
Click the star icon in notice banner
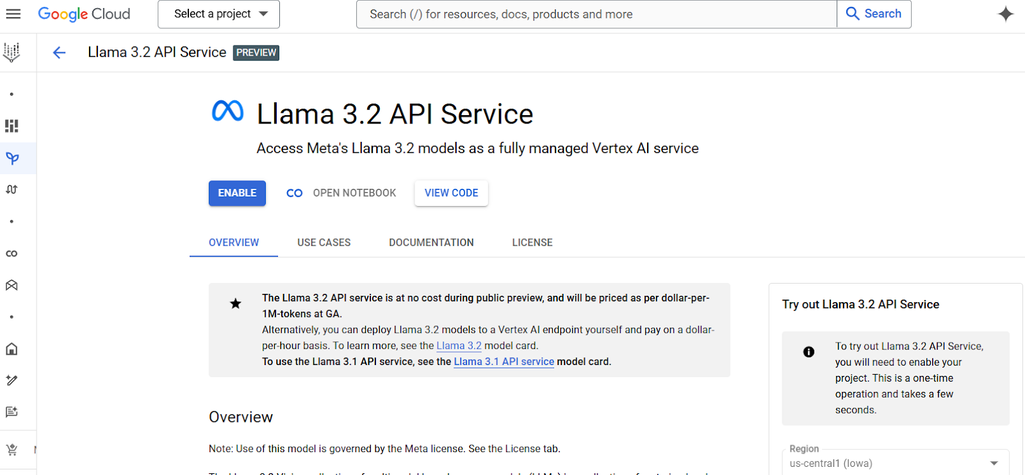click(x=235, y=304)
